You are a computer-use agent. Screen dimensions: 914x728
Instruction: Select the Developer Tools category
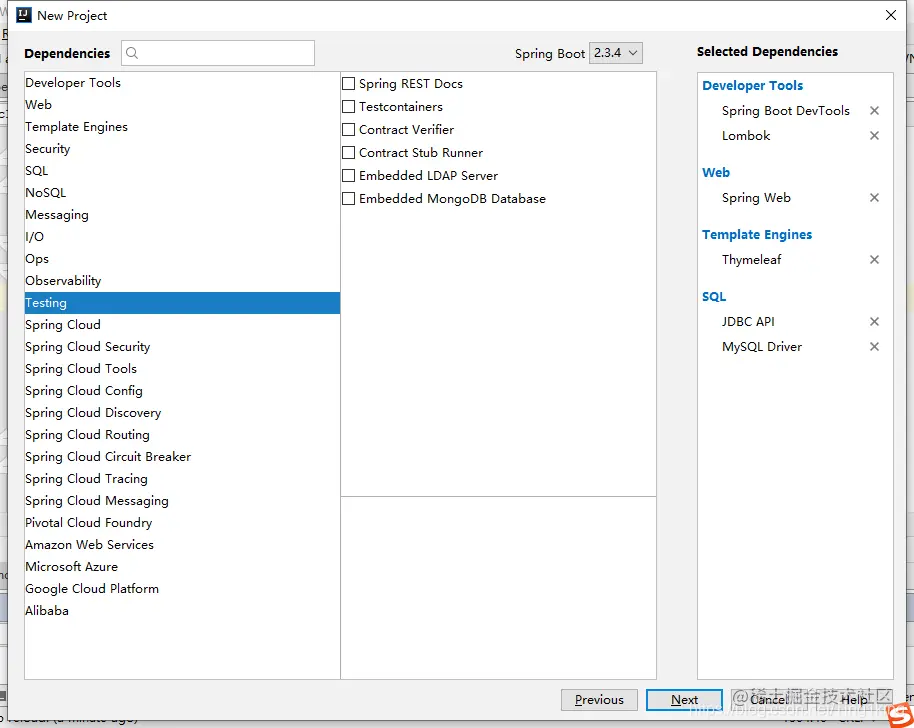click(182, 83)
